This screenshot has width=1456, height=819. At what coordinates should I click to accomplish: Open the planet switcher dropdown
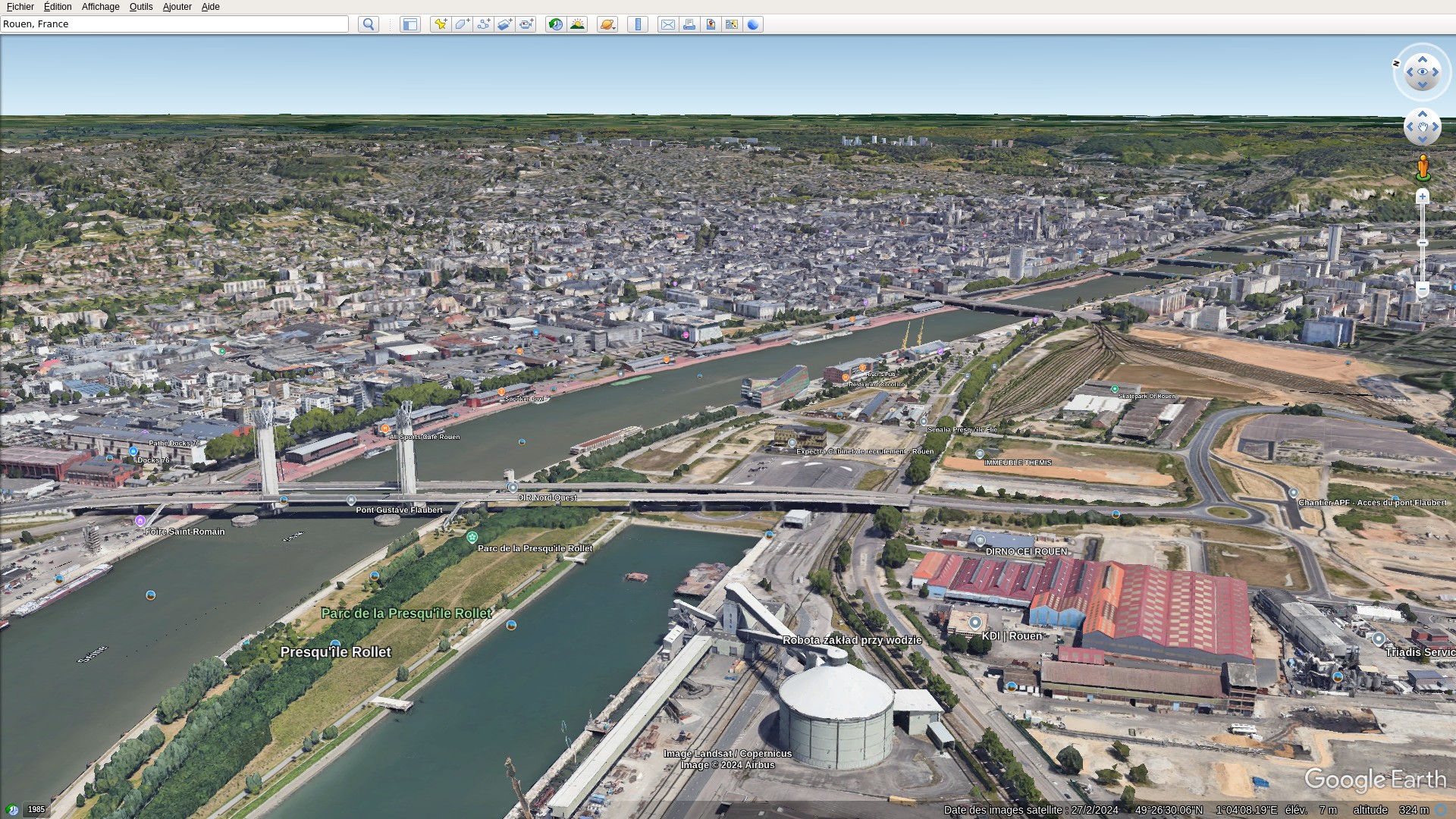(x=607, y=24)
